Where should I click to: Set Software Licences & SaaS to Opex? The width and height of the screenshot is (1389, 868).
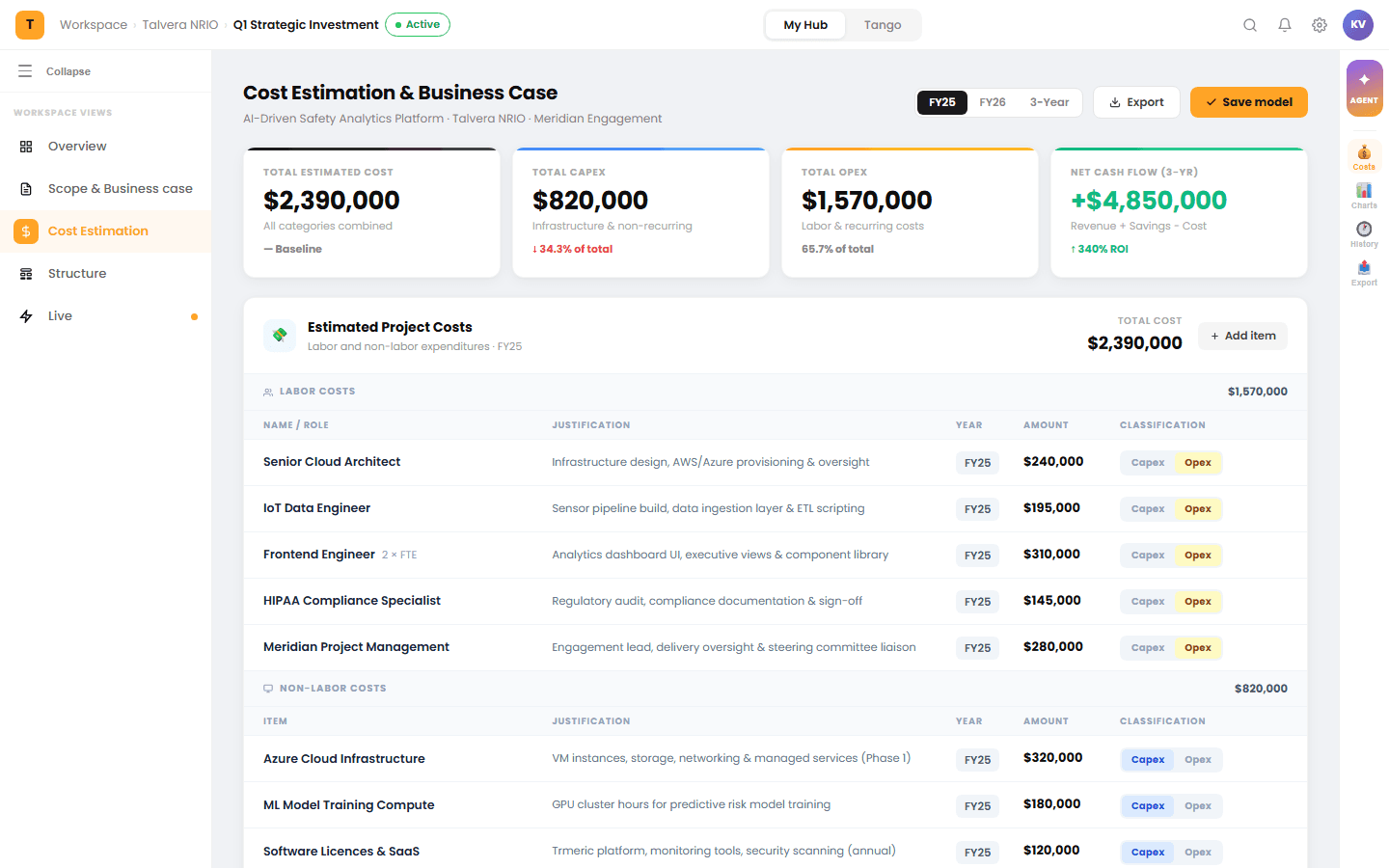pos(1198,853)
